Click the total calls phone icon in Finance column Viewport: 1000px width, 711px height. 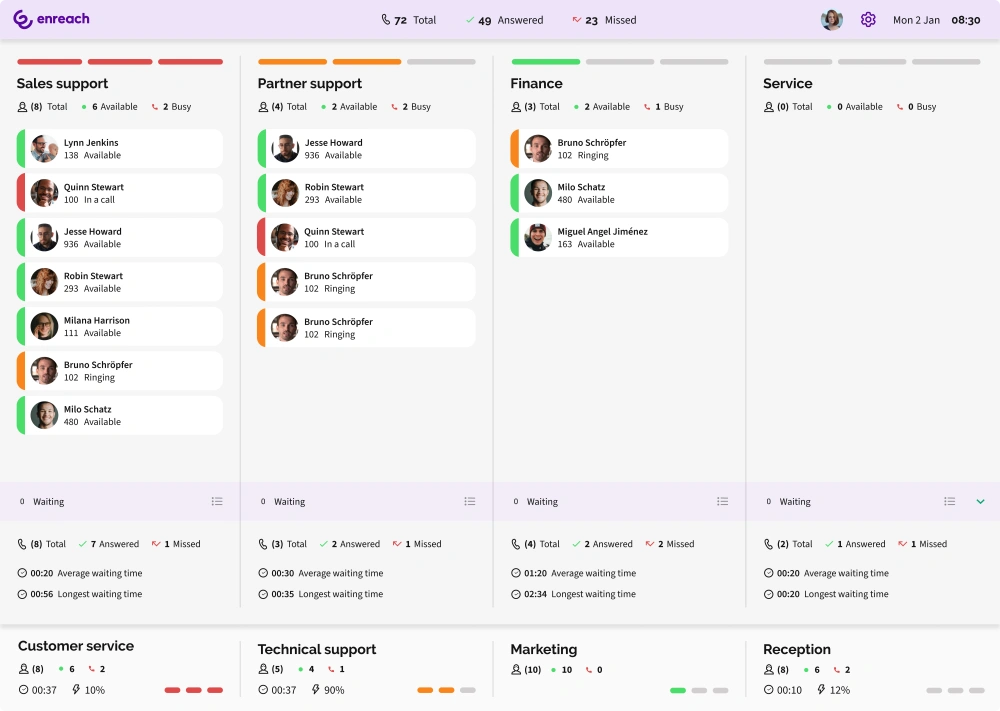click(x=515, y=543)
